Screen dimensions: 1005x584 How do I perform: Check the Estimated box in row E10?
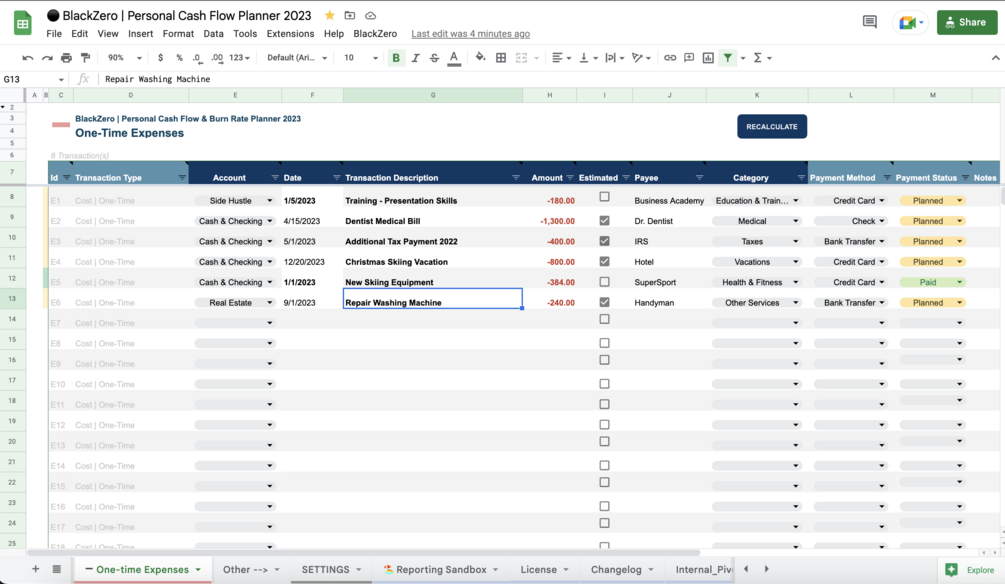604,383
